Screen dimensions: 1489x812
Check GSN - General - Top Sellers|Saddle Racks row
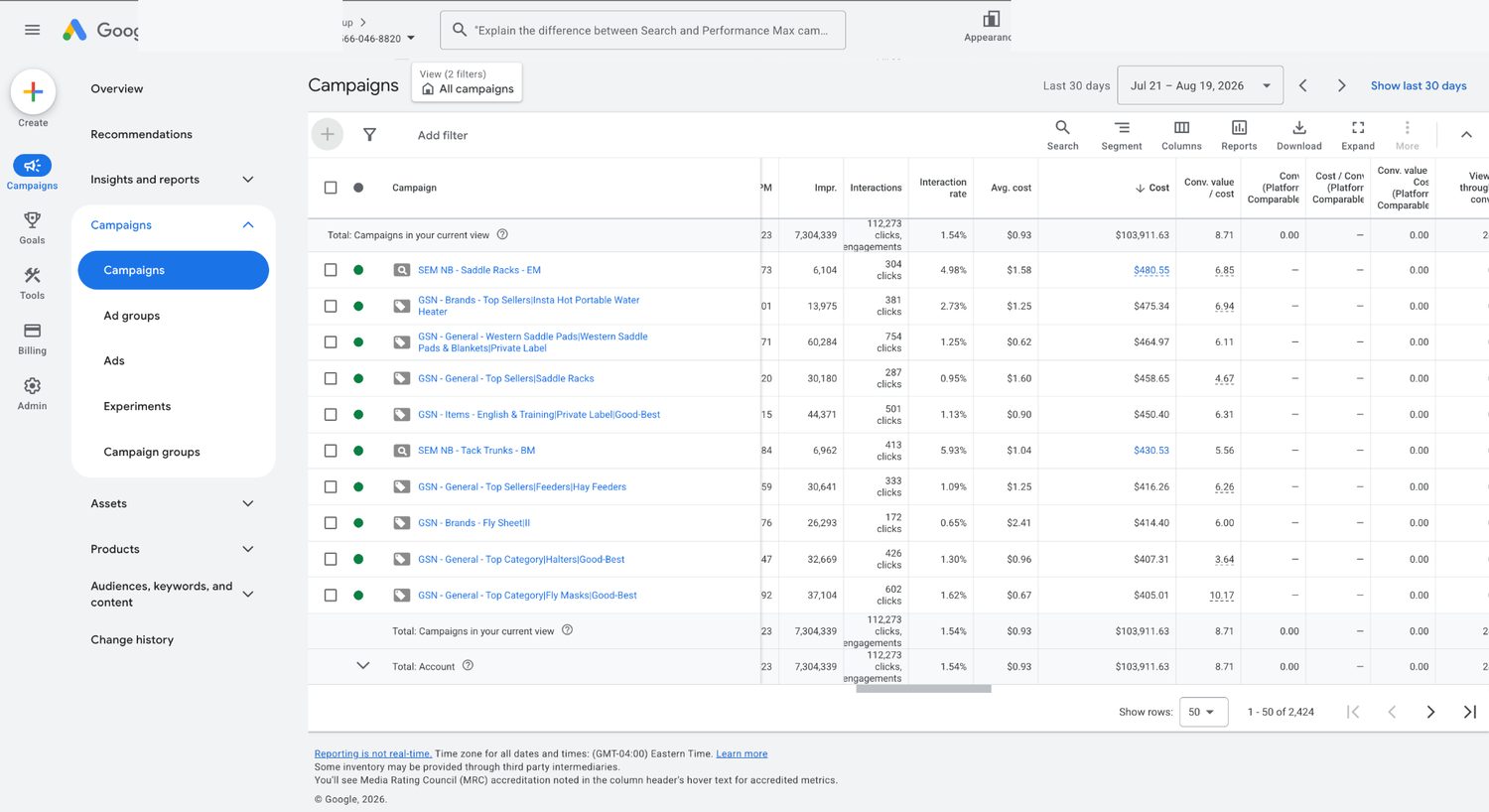tap(331, 378)
